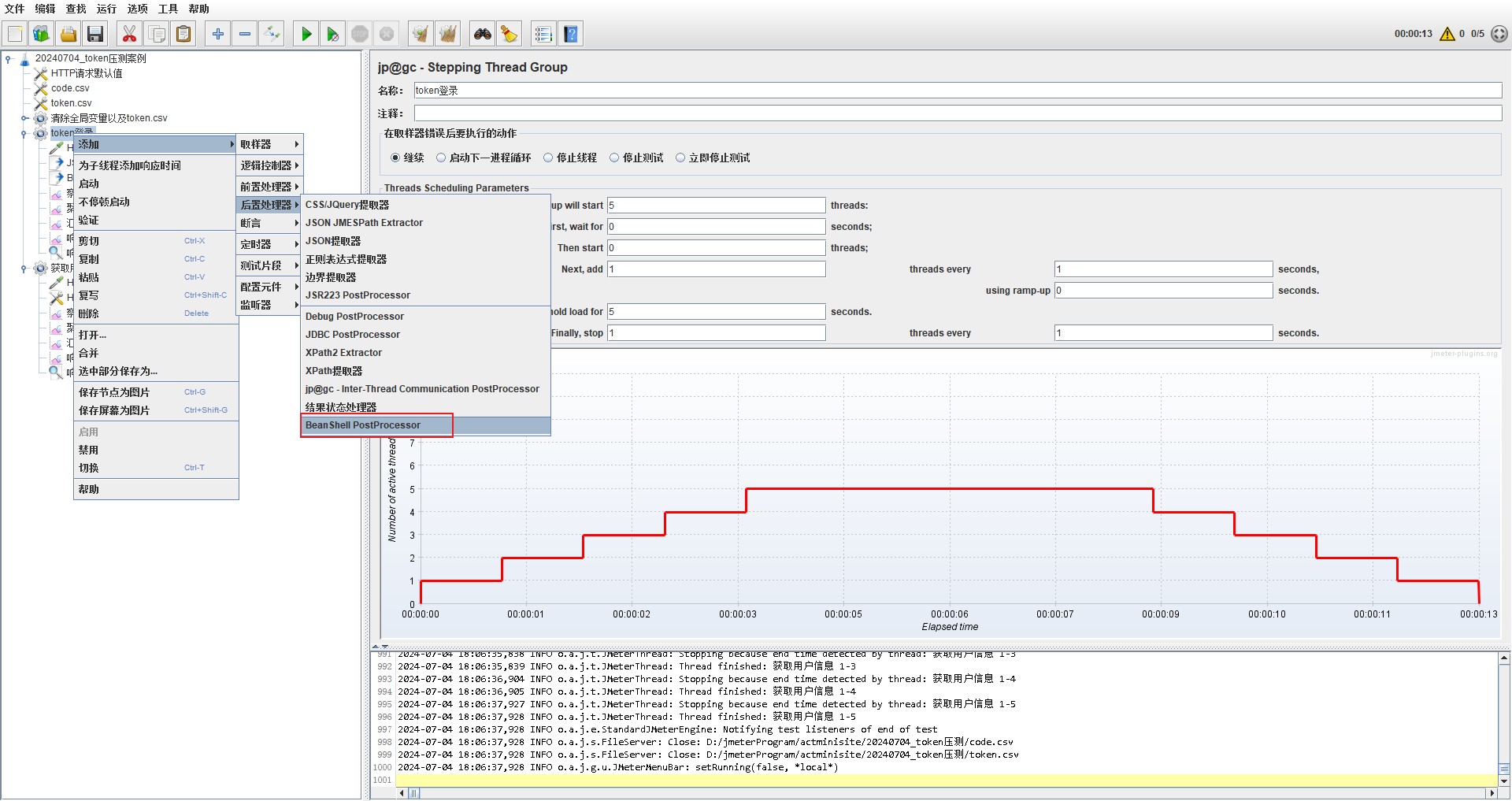
Task: Open the 运行 menu in menu bar
Action: [x=106, y=9]
